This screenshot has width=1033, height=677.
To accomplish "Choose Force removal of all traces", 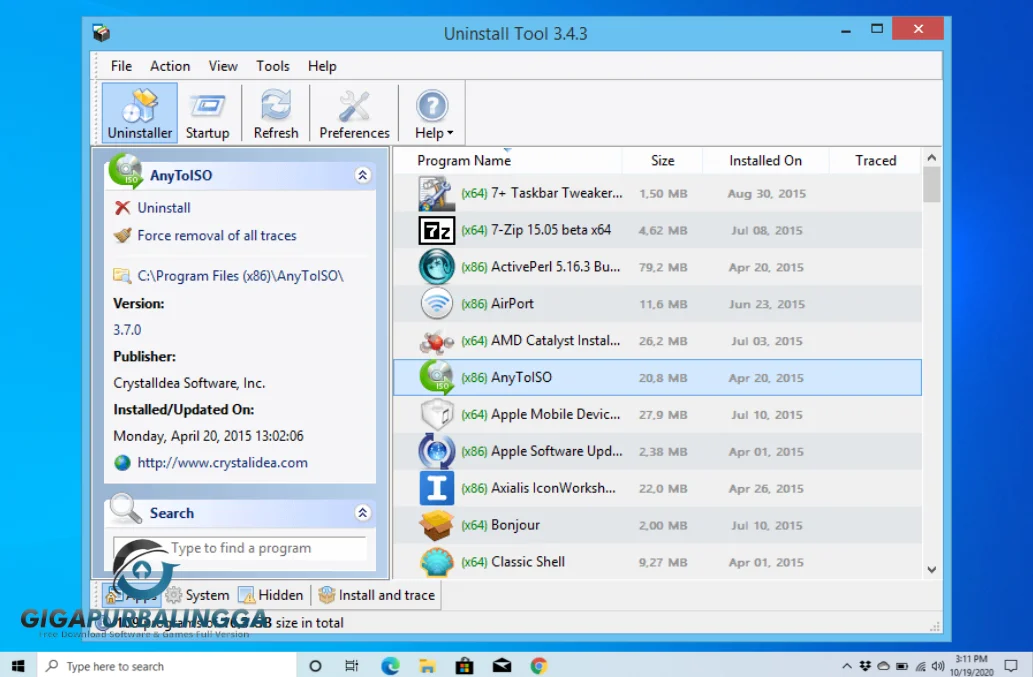I will [x=217, y=236].
